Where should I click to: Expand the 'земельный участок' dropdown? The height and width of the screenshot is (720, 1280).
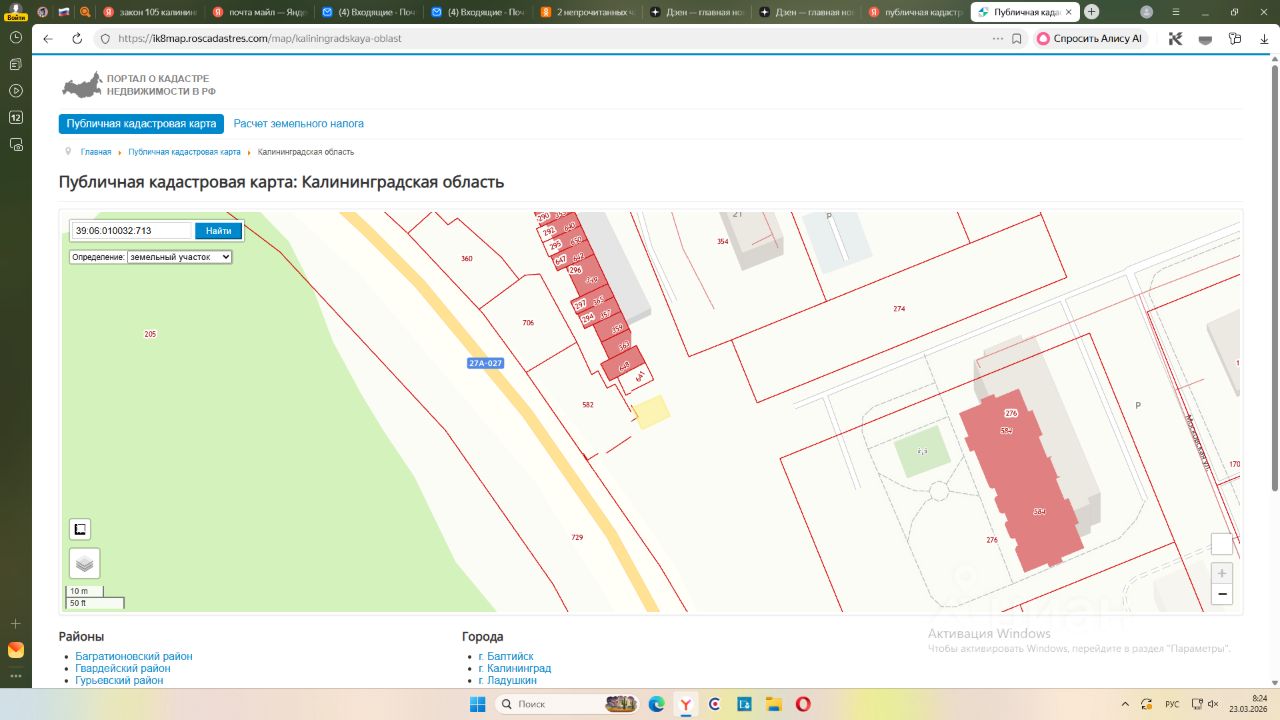tap(179, 257)
